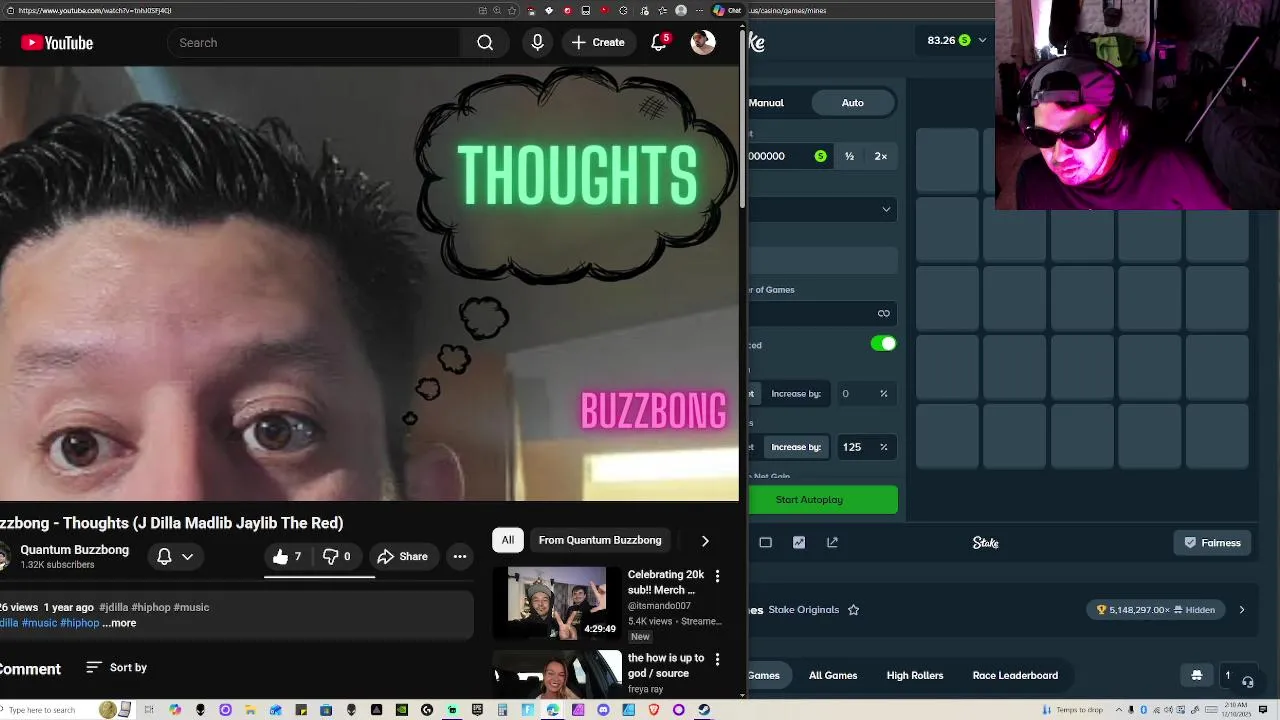
Task: Open the Sort by comments menu
Action: (x=117, y=667)
